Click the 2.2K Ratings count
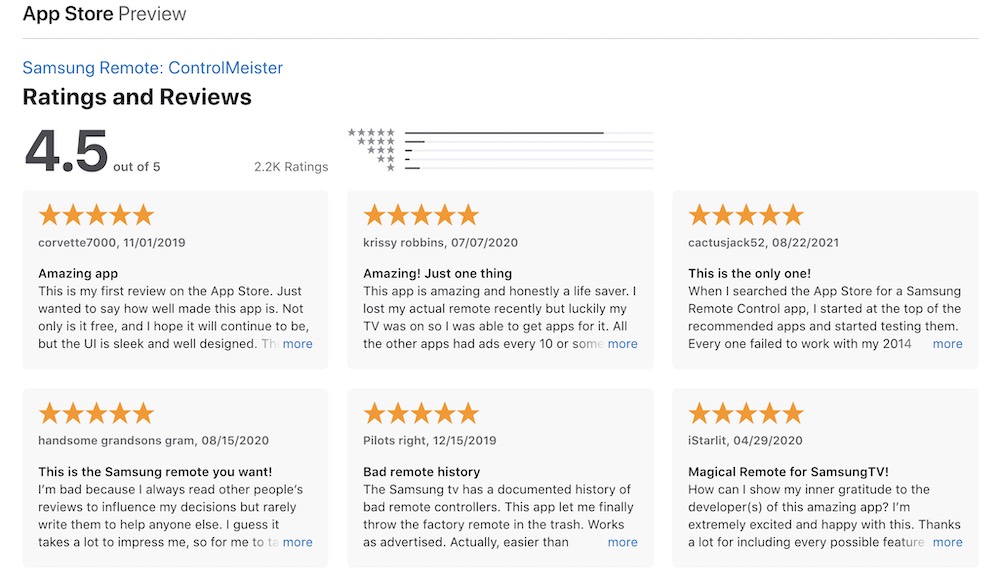 [291, 166]
